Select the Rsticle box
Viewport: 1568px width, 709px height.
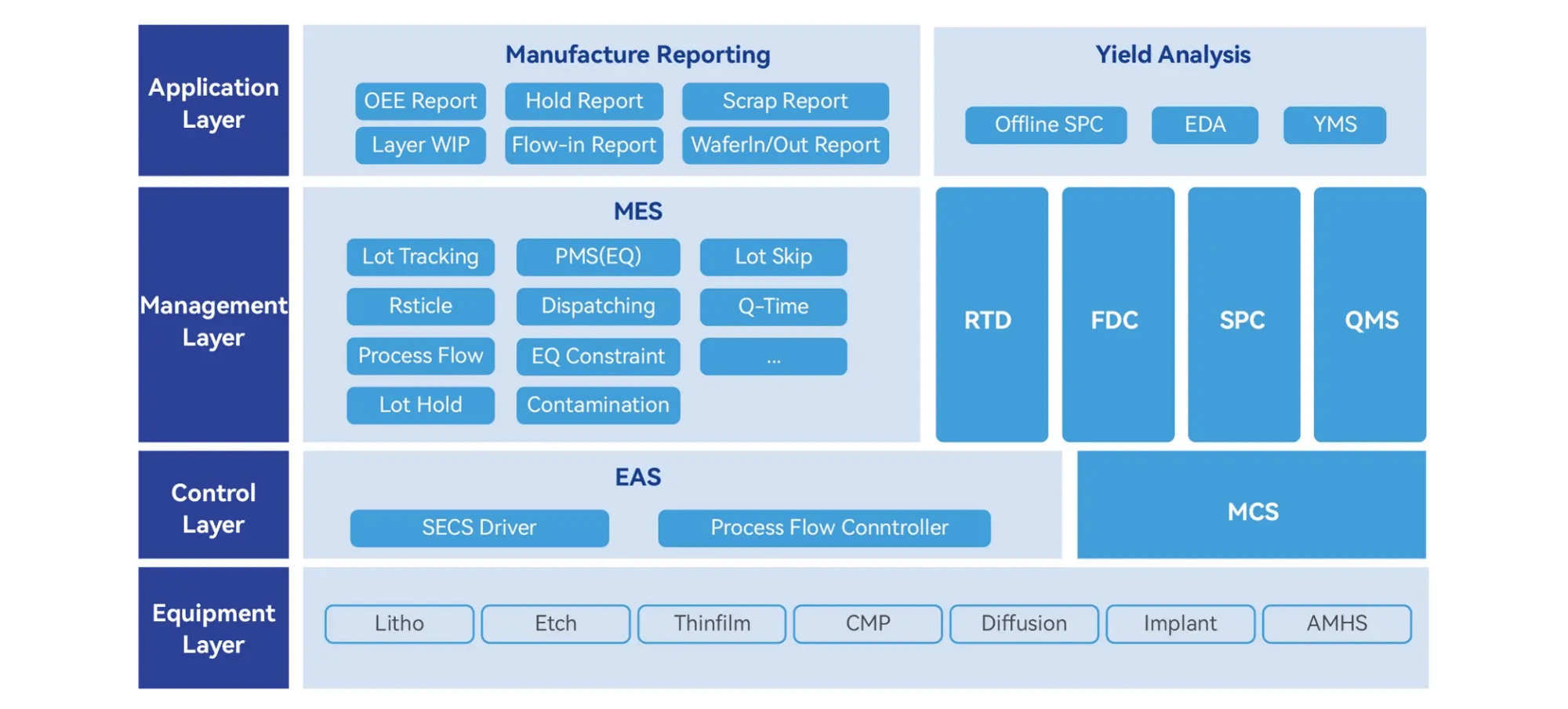[x=420, y=306]
